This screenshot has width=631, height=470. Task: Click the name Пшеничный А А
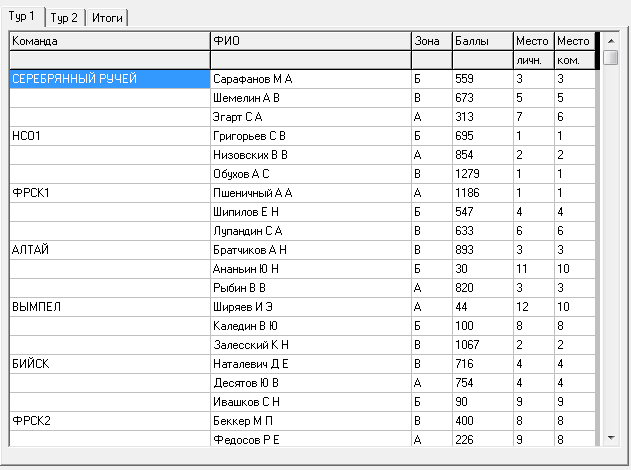(253, 193)
